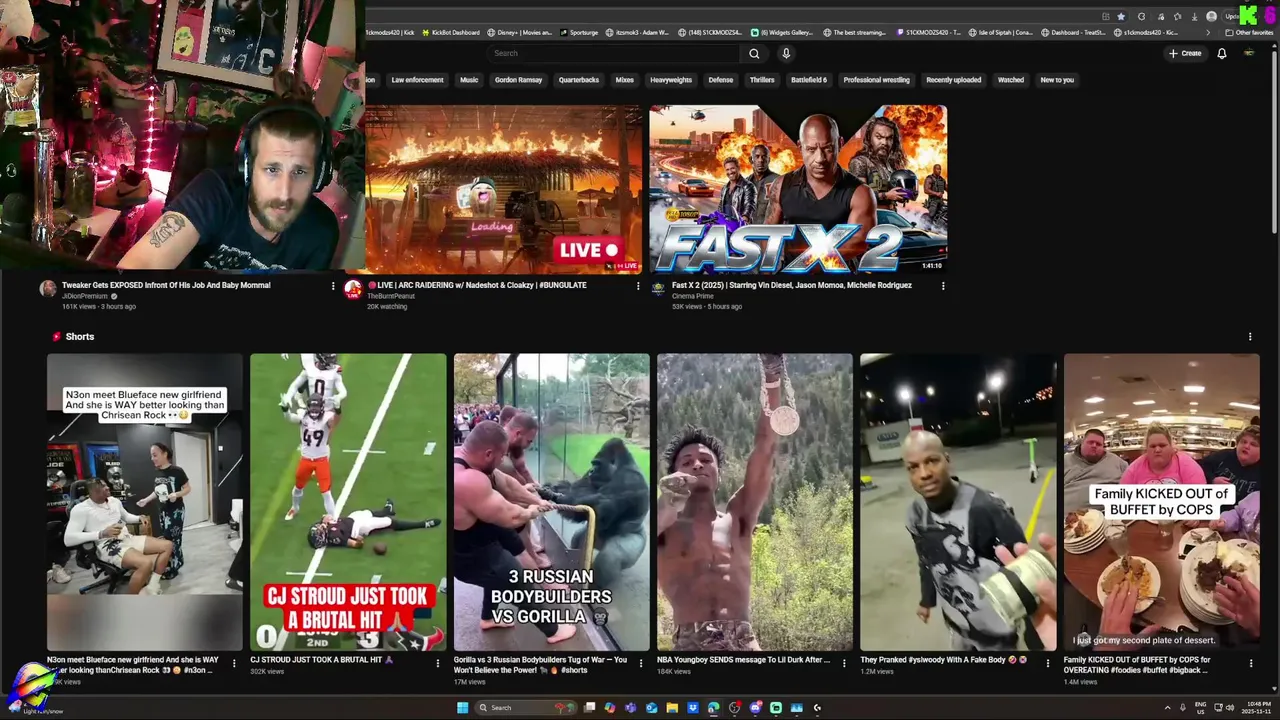Open the Create menu button
This screenshot has height=720, width=1280.
(1185, 53)
